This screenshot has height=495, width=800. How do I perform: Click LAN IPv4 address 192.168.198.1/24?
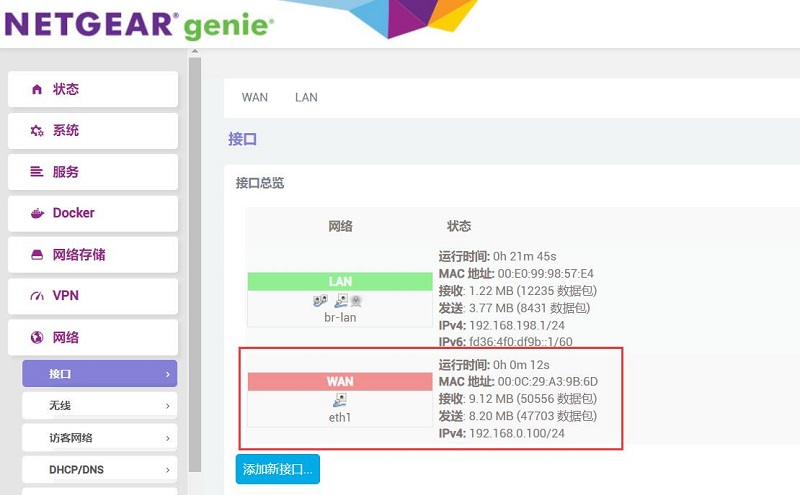(x=517, y=325)
